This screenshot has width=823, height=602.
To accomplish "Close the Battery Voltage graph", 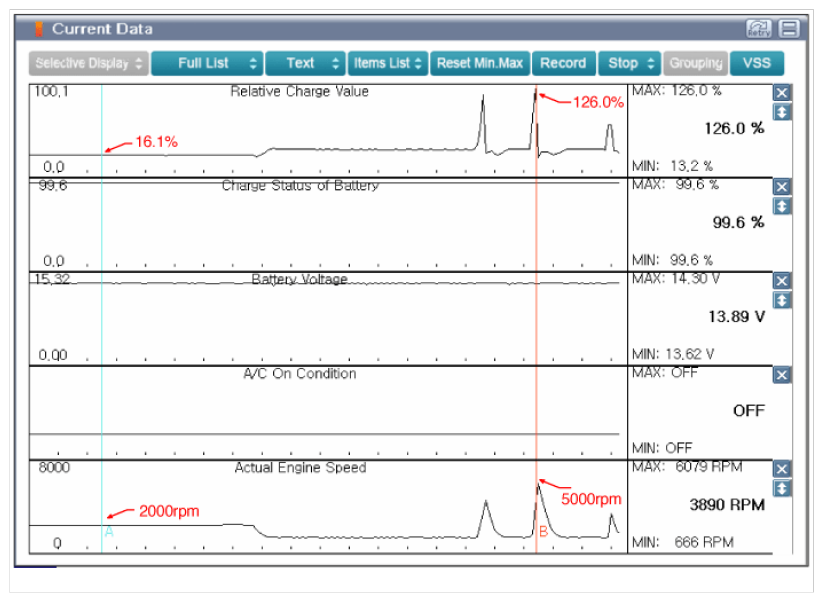I will click(782, 281).
